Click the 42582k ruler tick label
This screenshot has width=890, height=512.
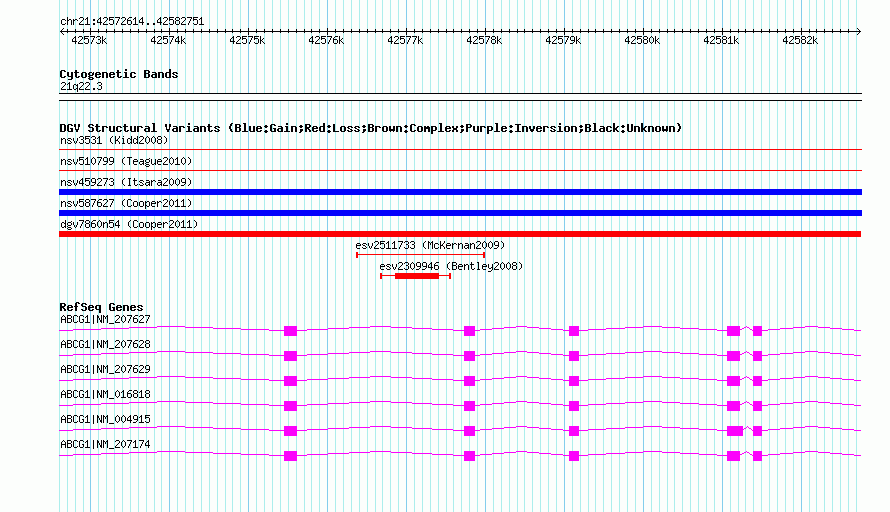pyautogui.click(x=800, y=40)
